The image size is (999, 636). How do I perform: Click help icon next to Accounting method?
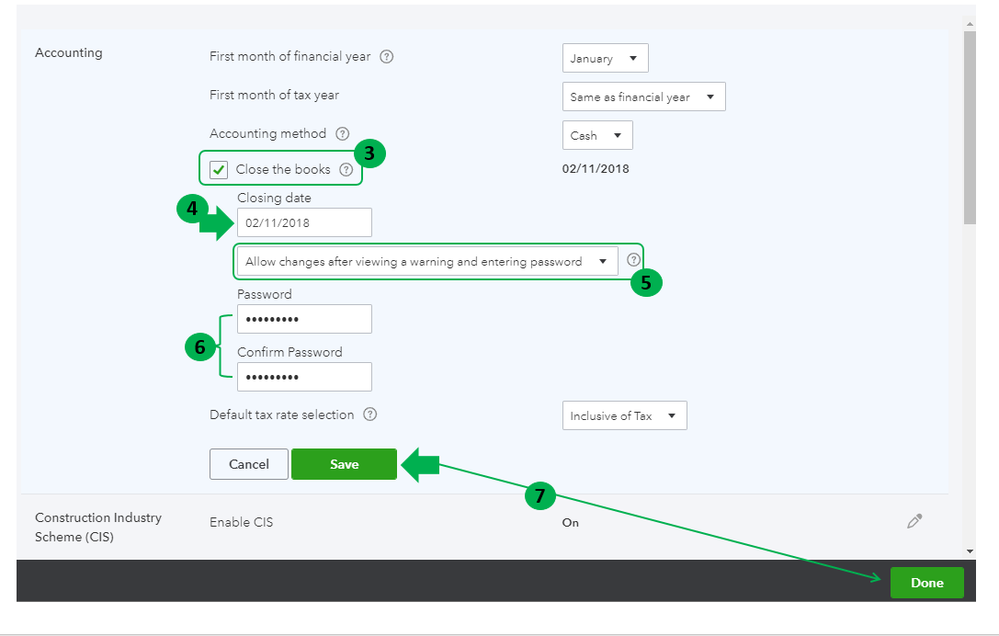coord(342,134)
